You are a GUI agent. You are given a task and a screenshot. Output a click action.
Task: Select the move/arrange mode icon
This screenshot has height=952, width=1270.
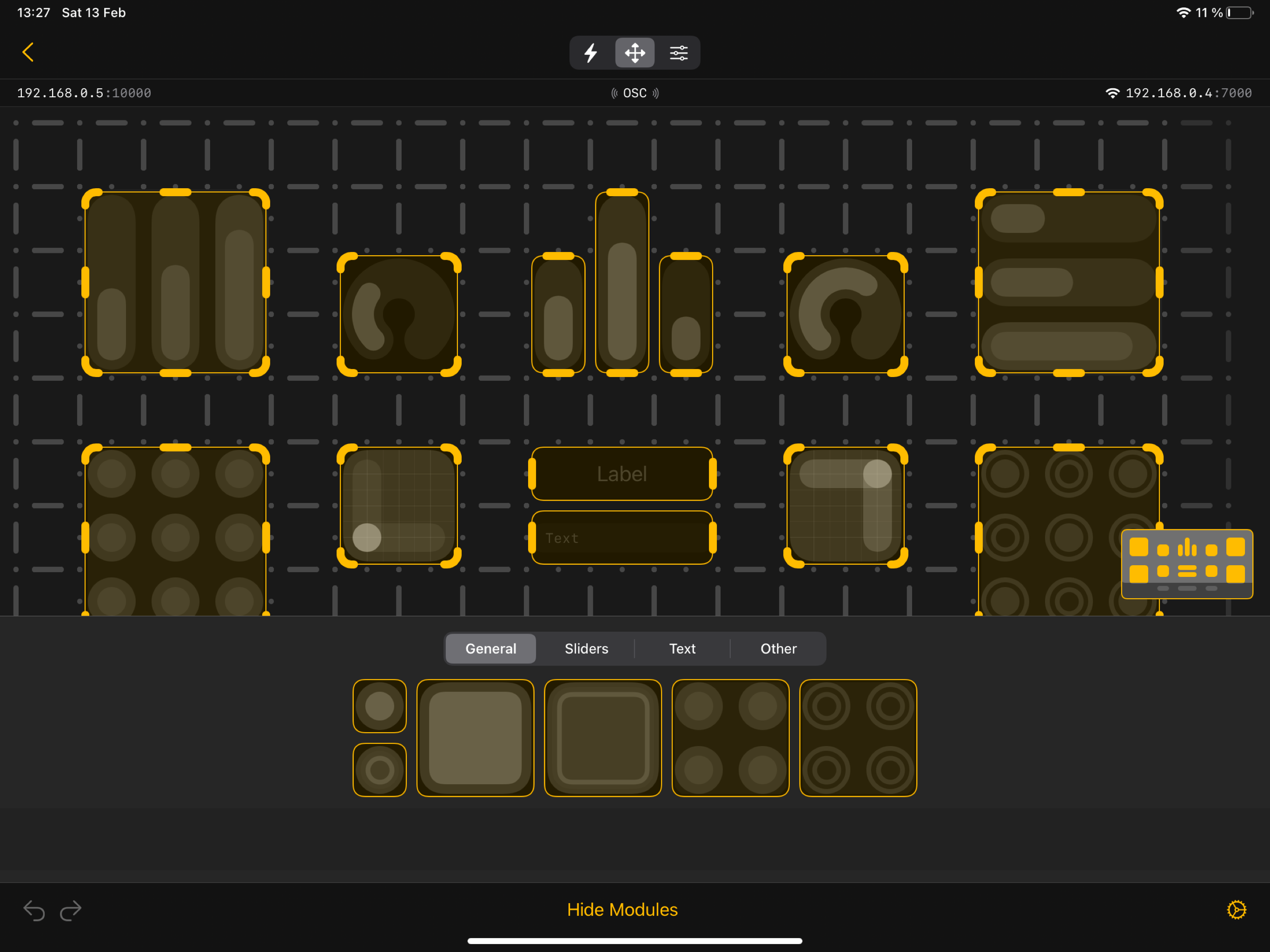[x=635, y=53]
